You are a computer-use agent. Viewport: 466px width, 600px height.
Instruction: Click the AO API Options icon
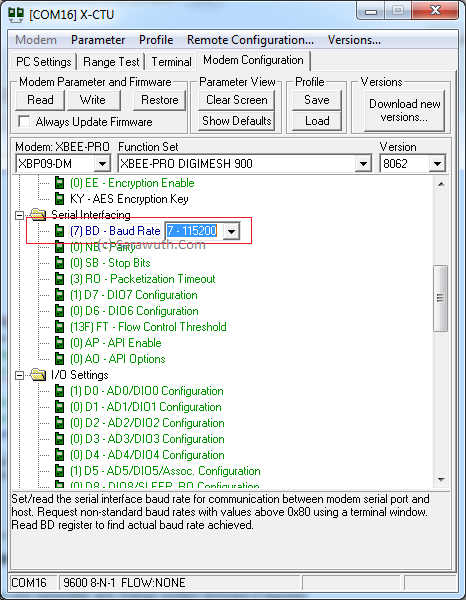[x=59, y=359]
